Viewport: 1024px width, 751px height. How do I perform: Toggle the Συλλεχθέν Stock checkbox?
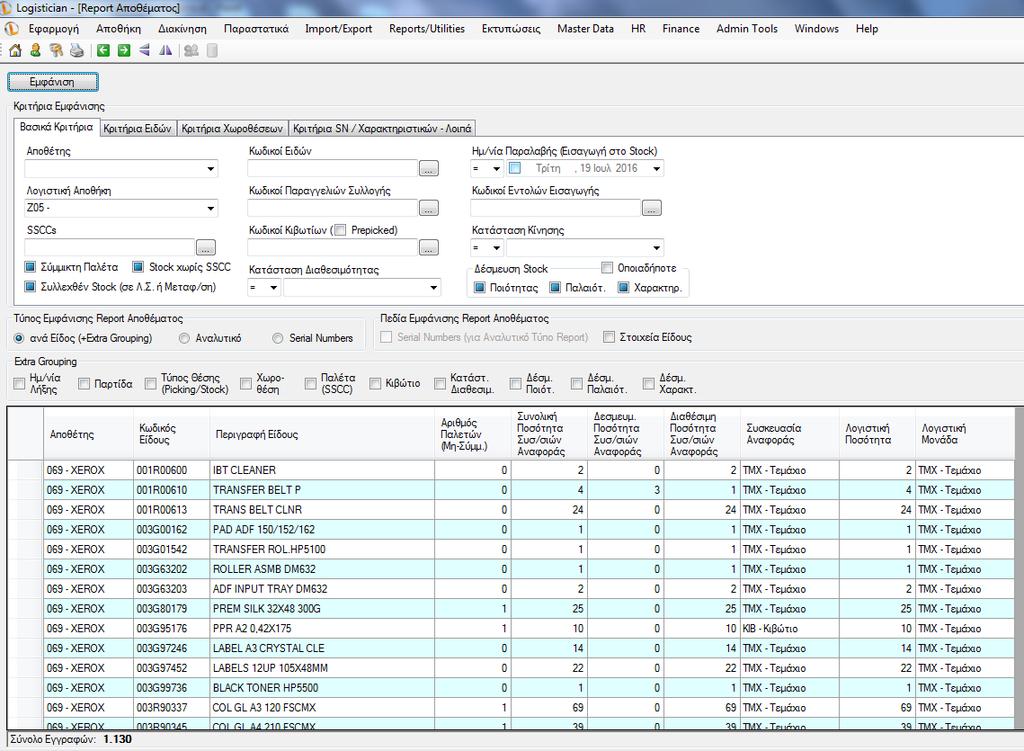coord(30,287)
